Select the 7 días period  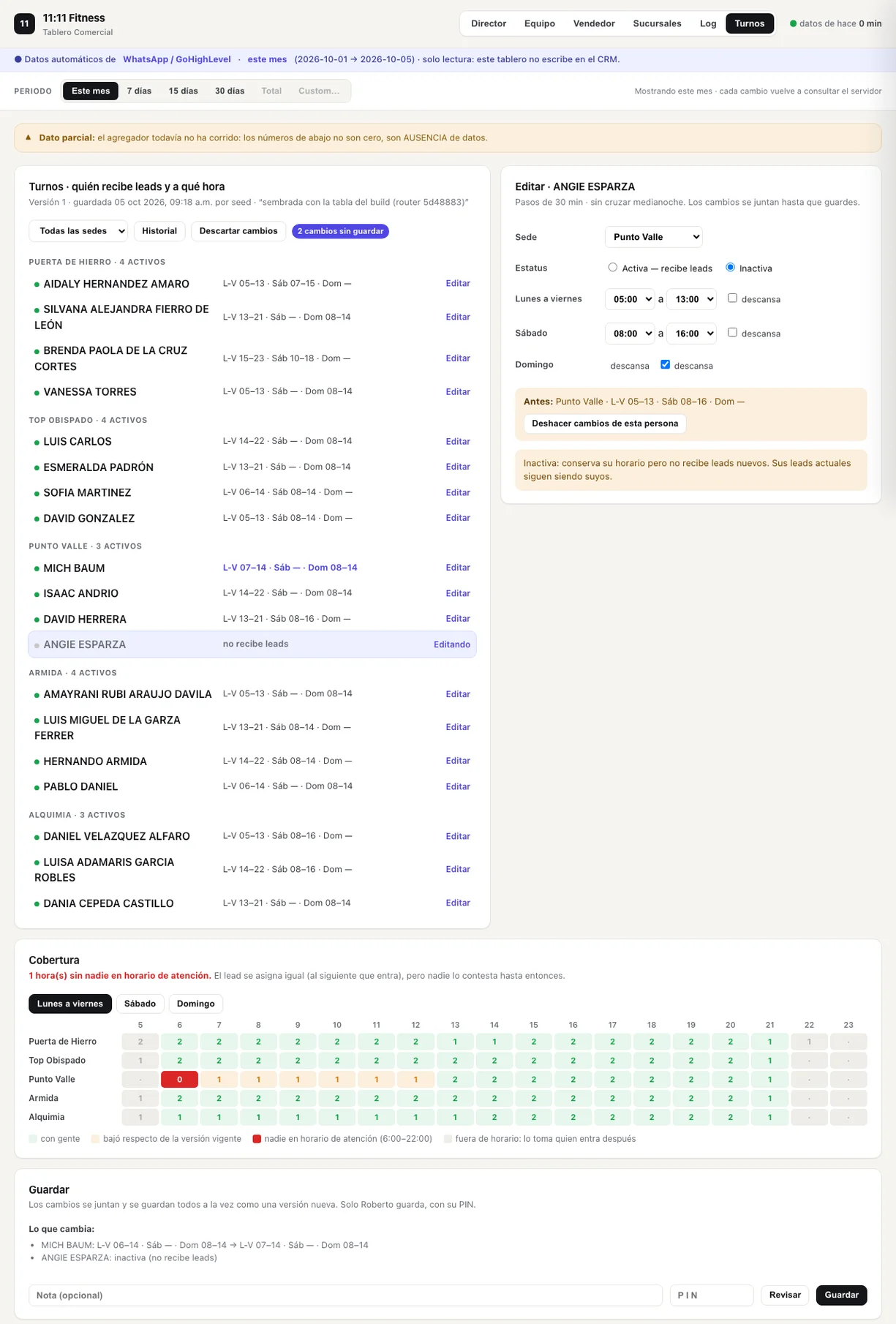point(139,91)
